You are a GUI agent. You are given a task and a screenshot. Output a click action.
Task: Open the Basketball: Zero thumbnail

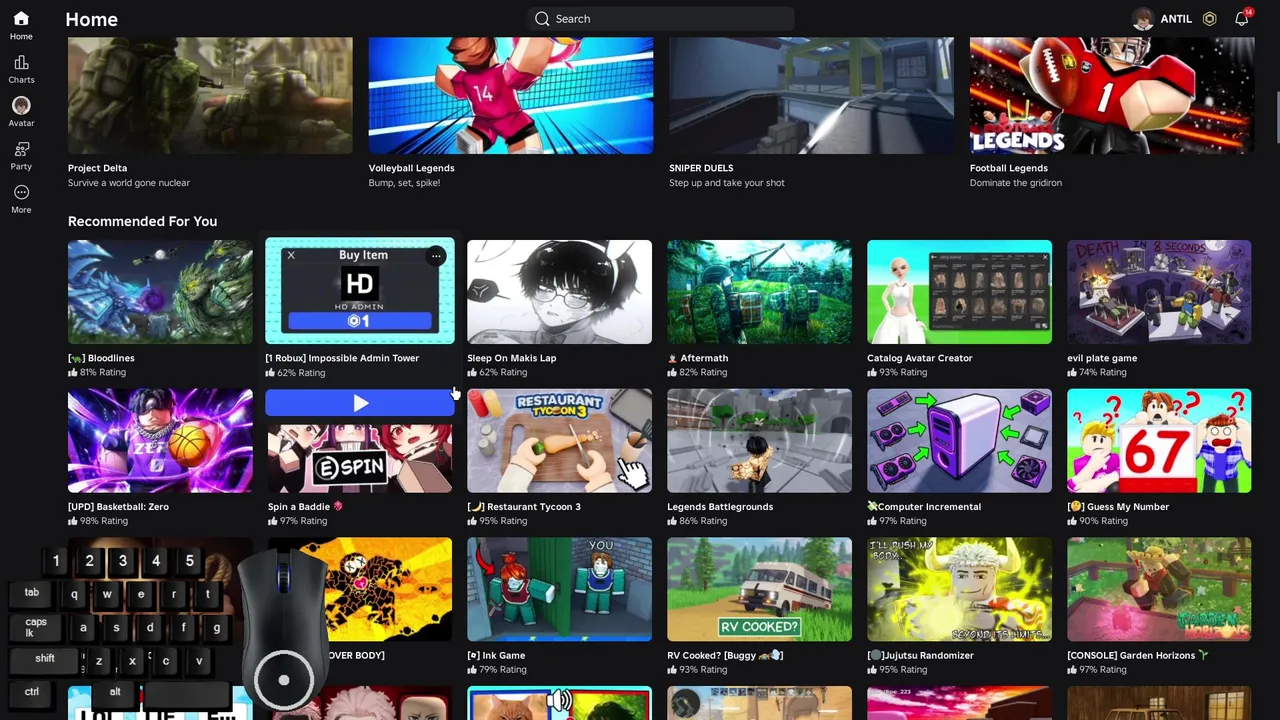point(160,441)
